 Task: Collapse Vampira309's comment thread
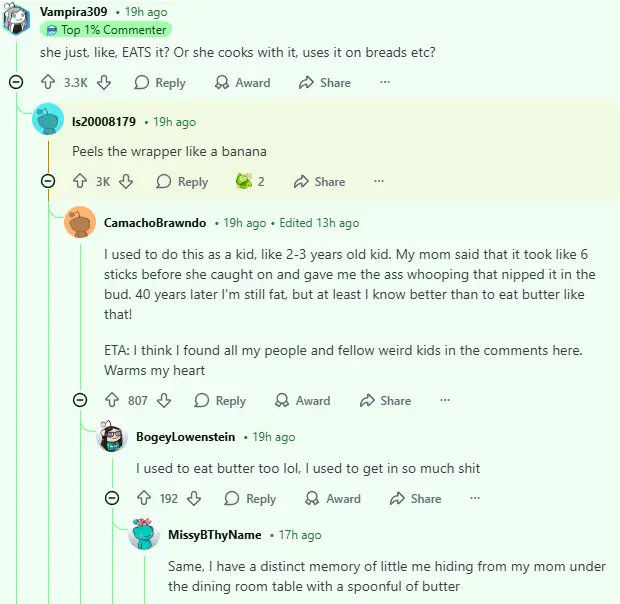pyautogui.click(x=16, y=83)
